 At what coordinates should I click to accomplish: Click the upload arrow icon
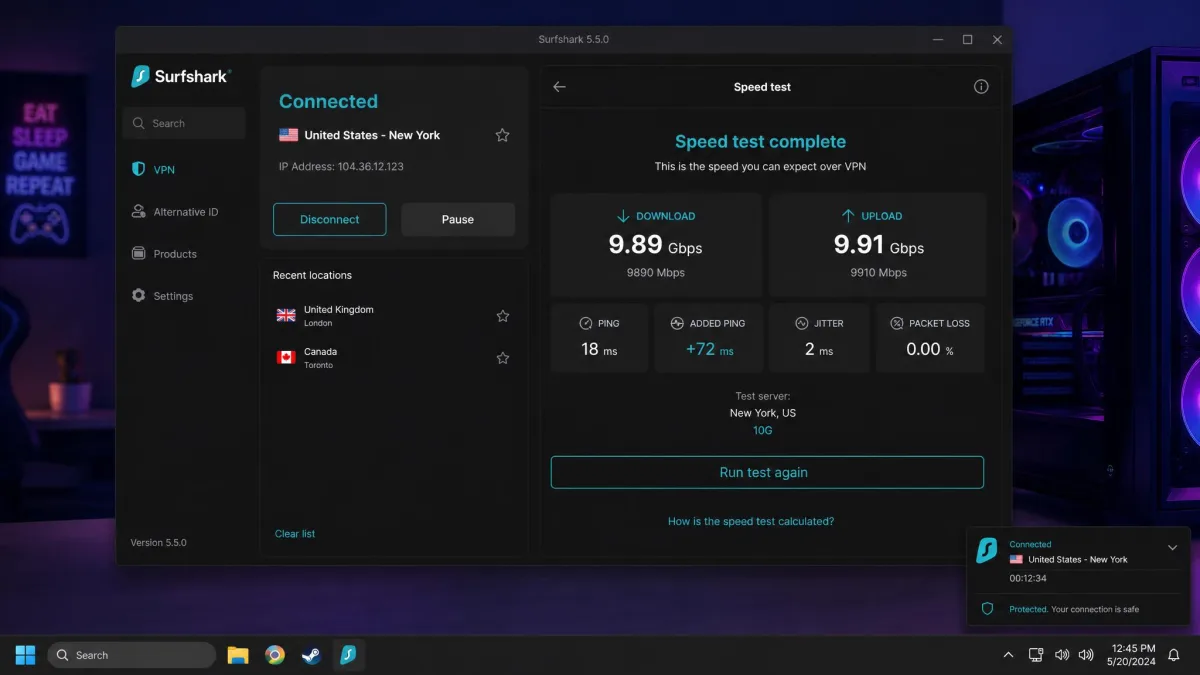coord(848,216)
